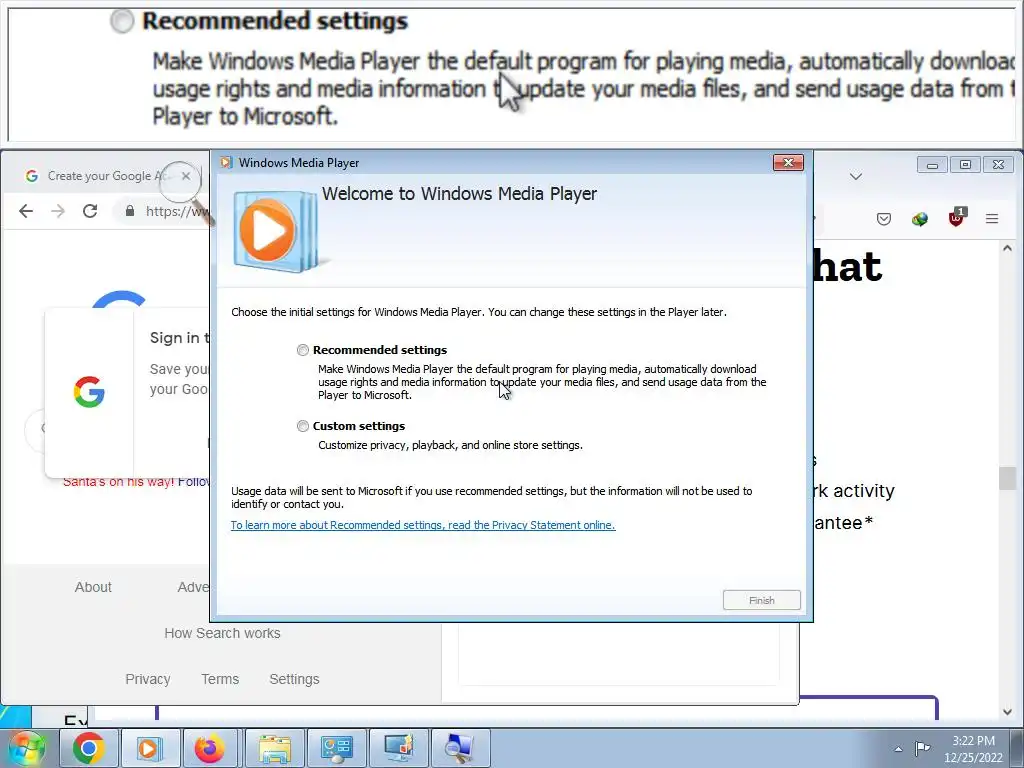Select the Recommended settings radio button
Screen dimensions: 1024x768
(303, 350)
